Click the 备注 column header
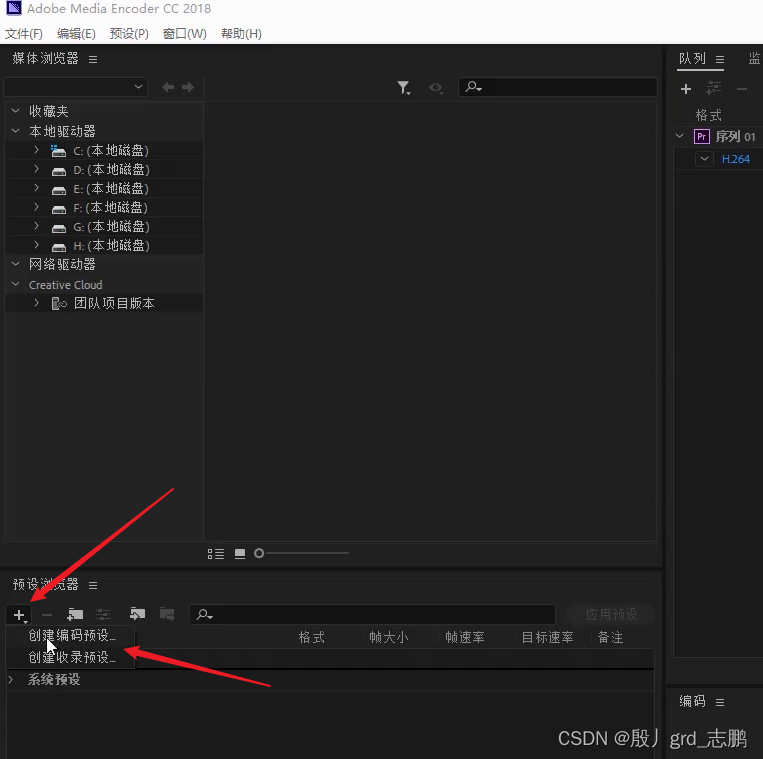 tap(610, 637)
